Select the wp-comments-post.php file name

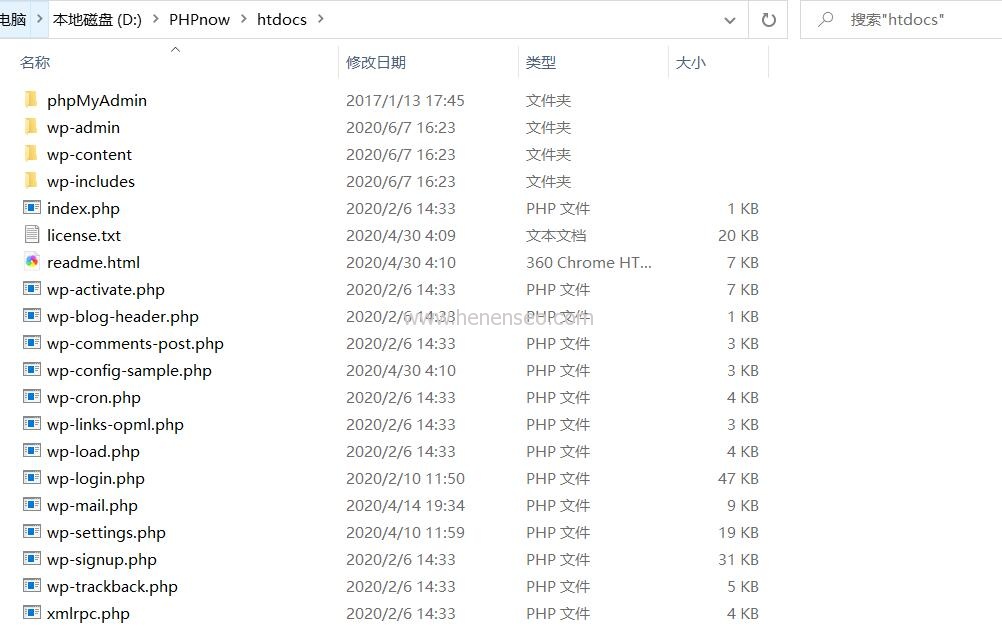[135, 344]
